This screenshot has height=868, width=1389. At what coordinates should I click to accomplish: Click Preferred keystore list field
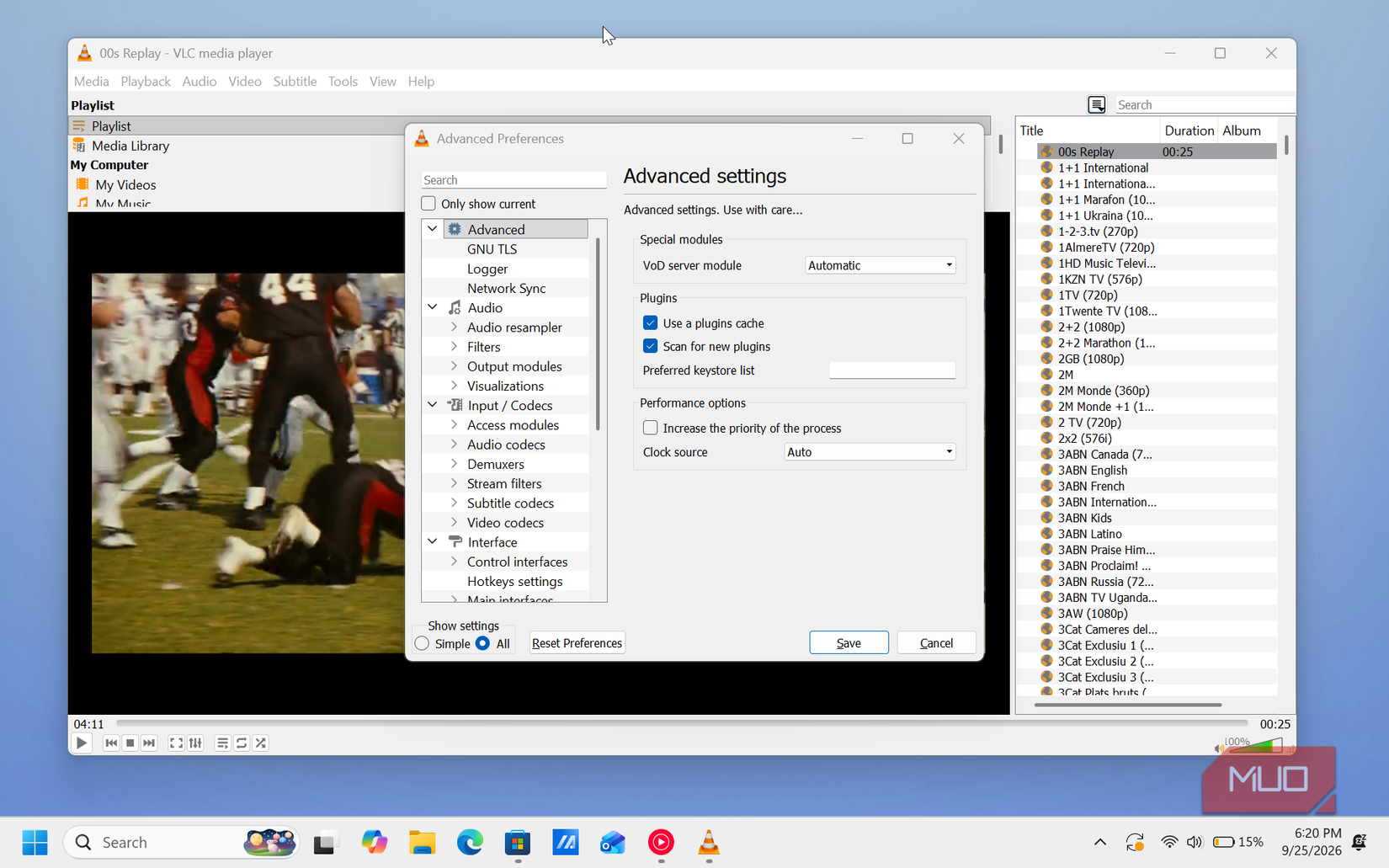point(892,370)
